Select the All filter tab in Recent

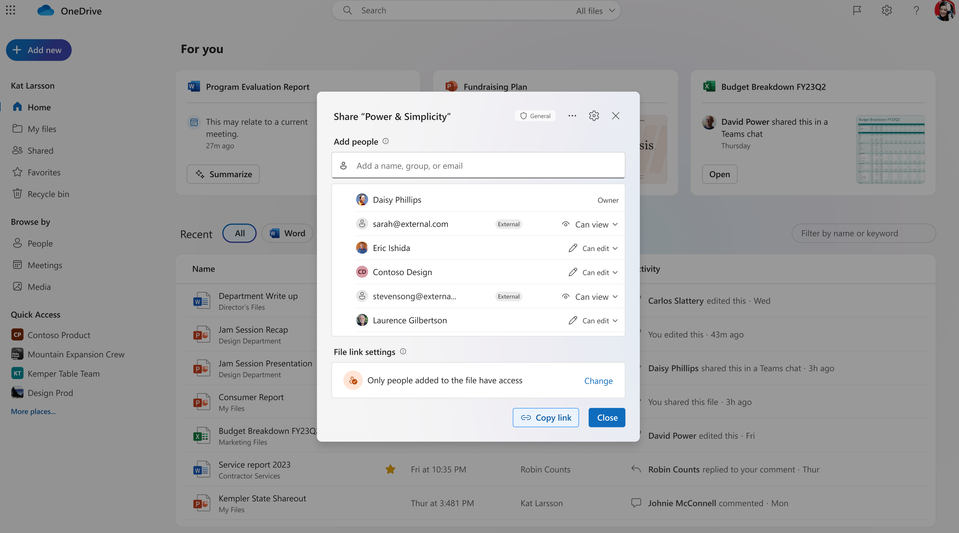(239, 233)
